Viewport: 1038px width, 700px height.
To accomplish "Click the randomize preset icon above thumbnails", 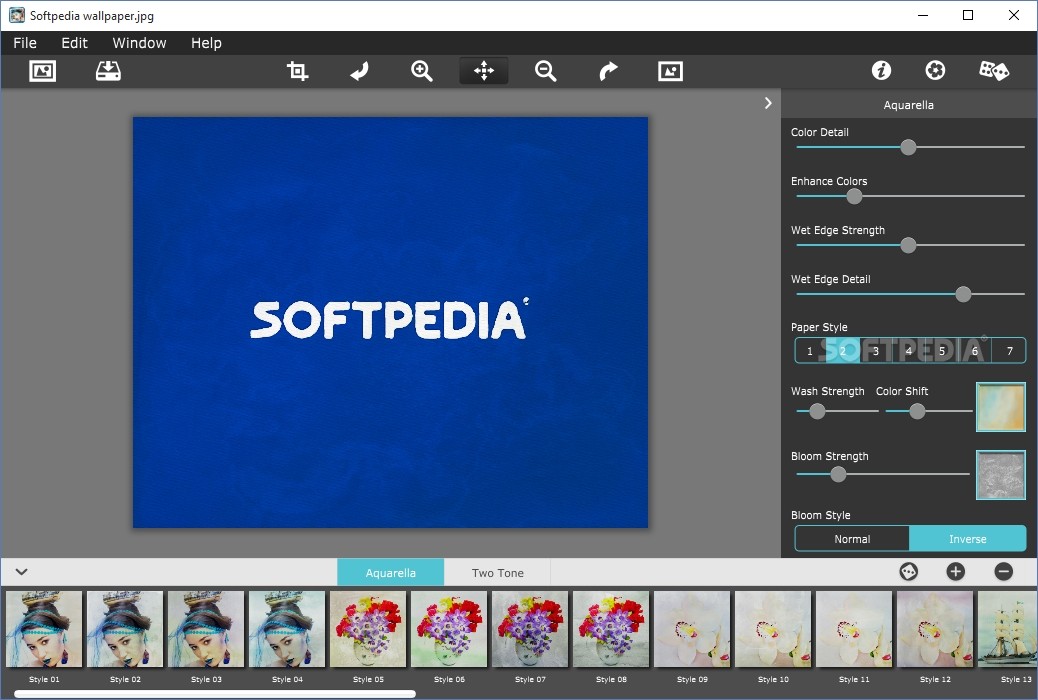I will [x=908, y=572].
